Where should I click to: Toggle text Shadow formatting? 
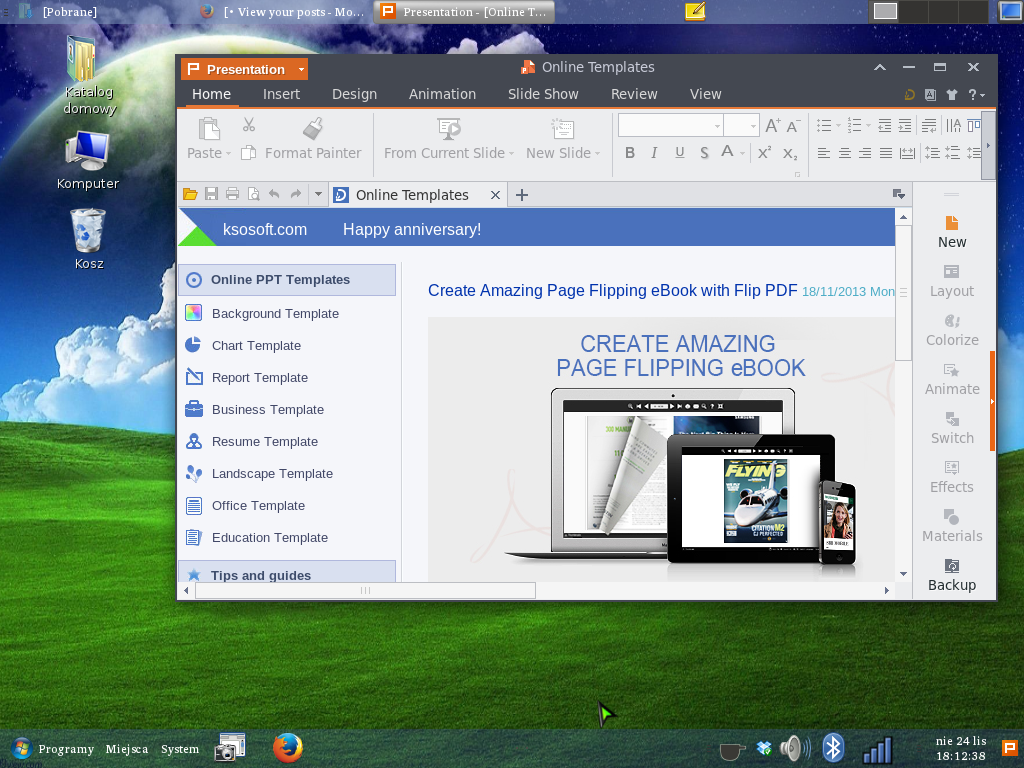pyautogui.click(x=704, y=153)
